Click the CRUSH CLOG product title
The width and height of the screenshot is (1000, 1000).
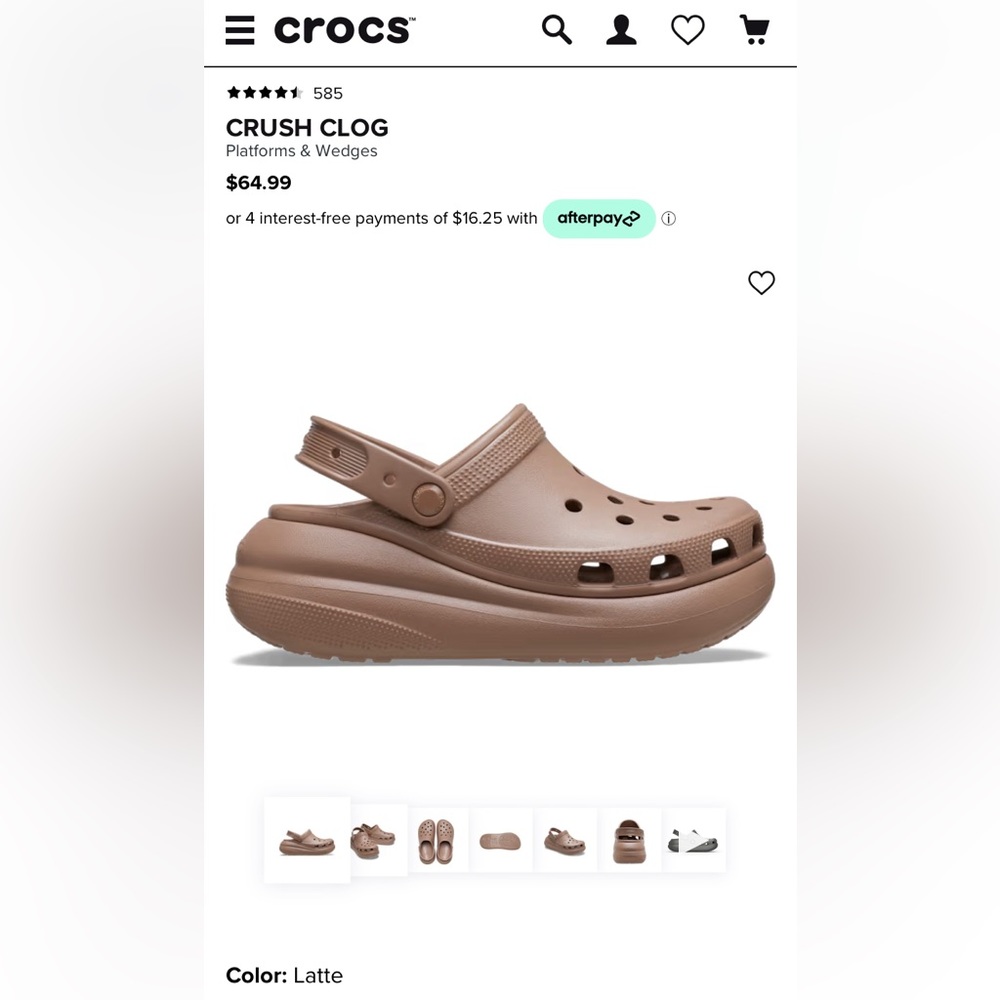click(307, 128)
